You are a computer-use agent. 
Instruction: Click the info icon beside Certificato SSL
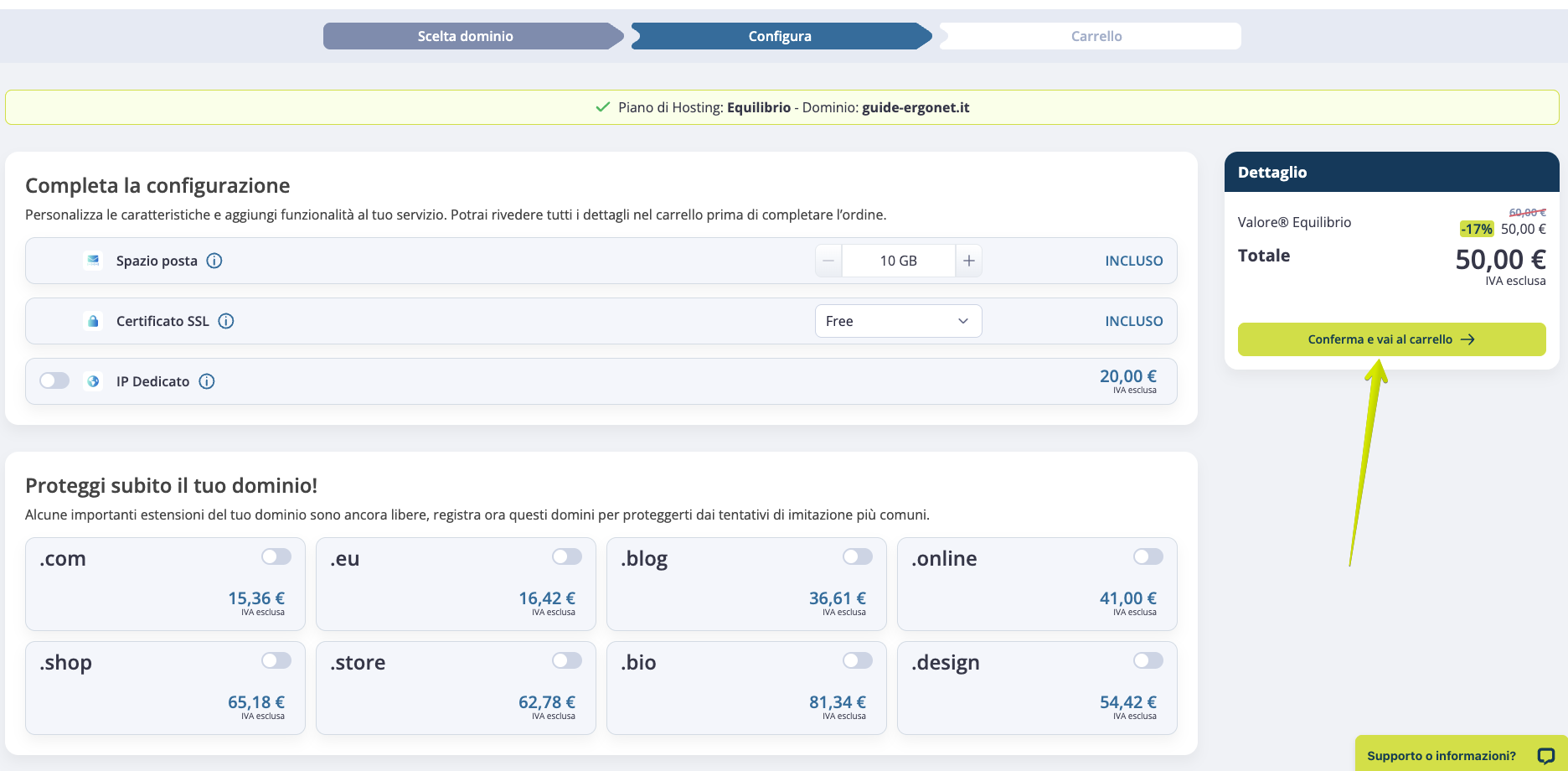pyautogui.click(x=226, y=321)
